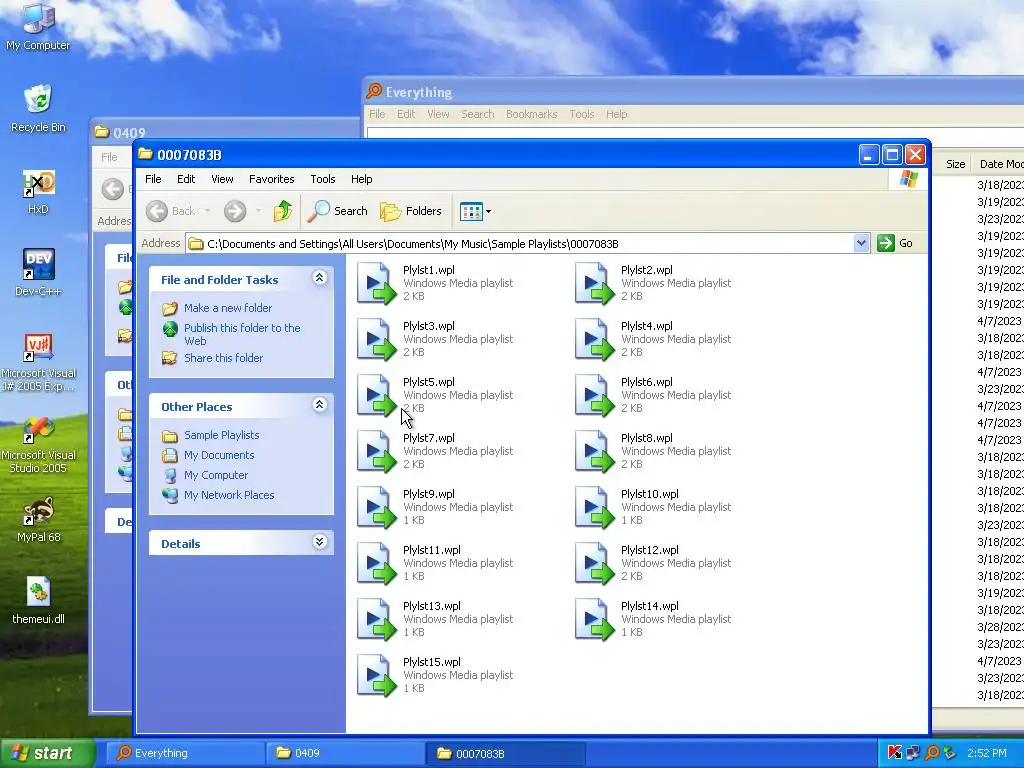This screenshot has height=768, width=1024.
Task: Open the Favorites menu
Action: [x=272, y=179]
